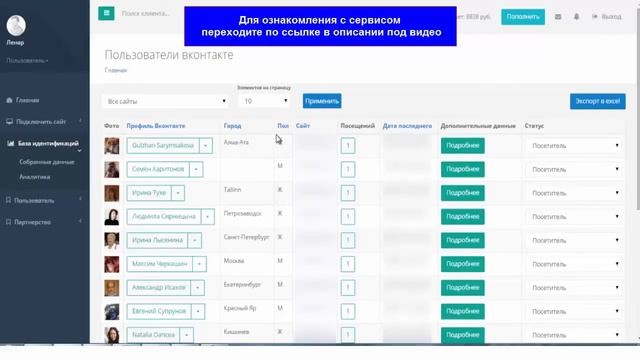Click Подробнее in Gulzhan Sarymsakova row
The height and width of the screenshot is (360, 640).
(462, 146)
